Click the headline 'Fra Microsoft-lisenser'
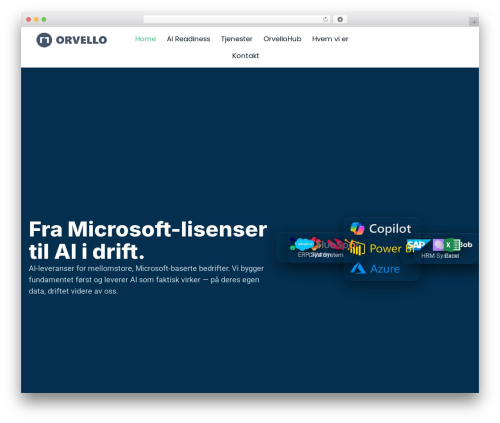500x423 pixels. tap(148, 230)
